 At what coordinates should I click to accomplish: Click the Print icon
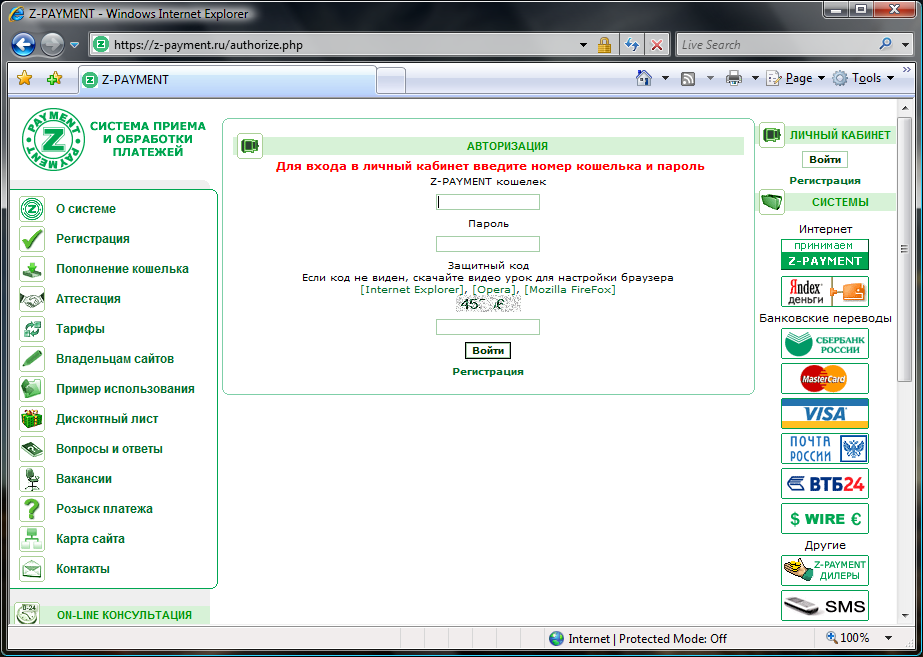pos(733,78)
